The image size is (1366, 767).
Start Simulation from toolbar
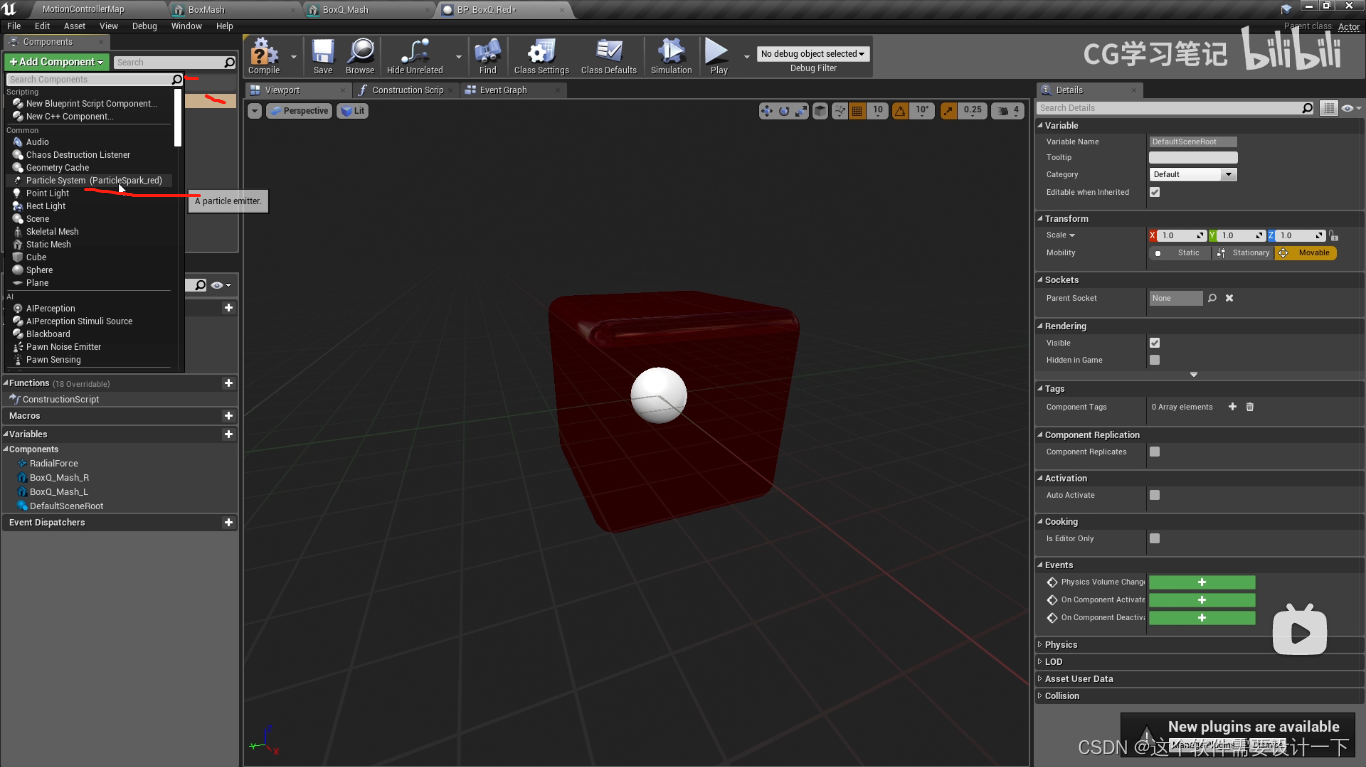(x=671, y=56)
